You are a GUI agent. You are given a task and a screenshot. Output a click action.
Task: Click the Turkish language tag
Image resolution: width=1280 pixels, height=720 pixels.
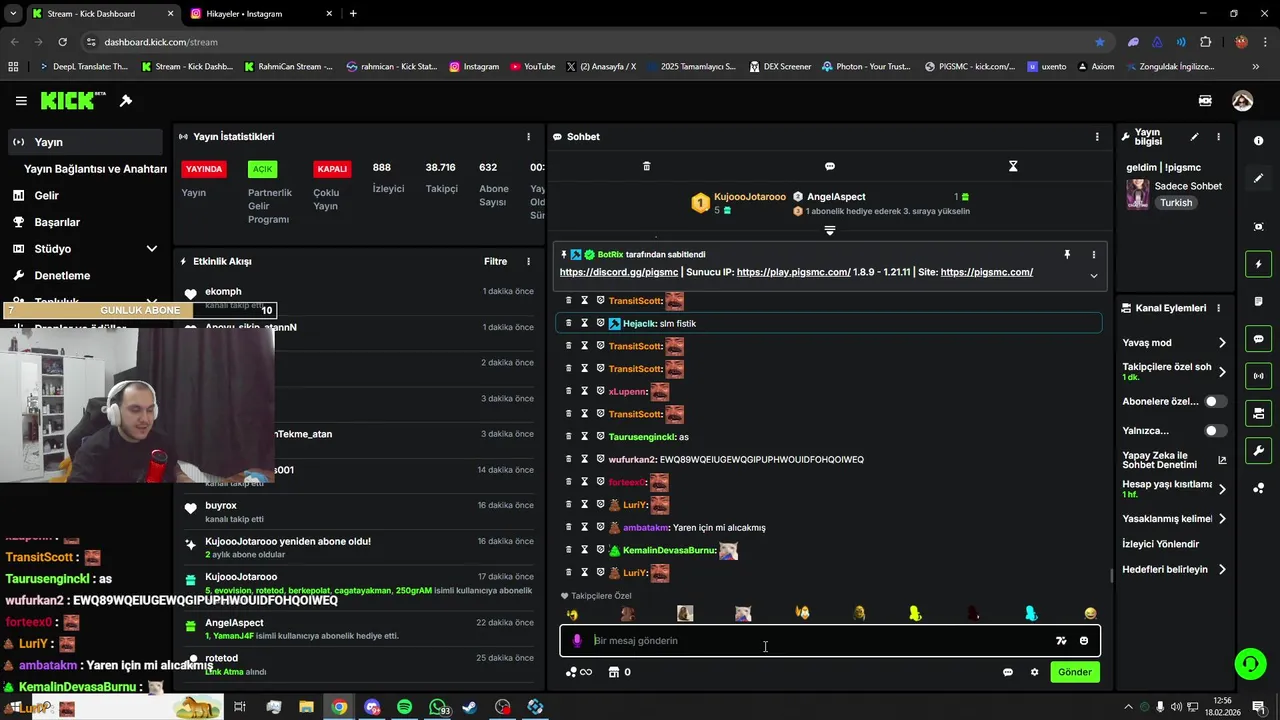click(x=1176, y=203)
